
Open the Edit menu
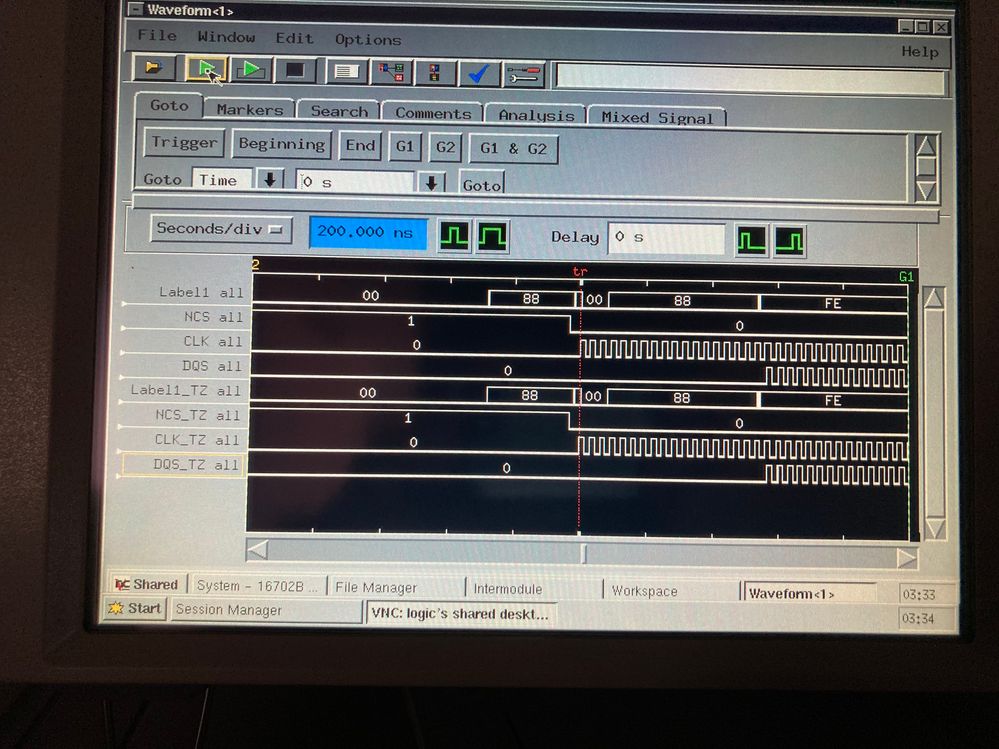coord(294,38)
